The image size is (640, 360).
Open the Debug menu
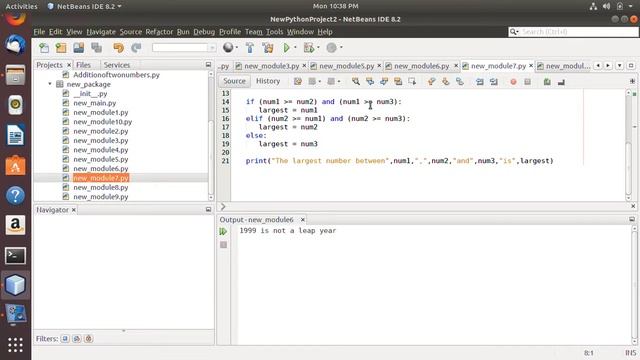click(x=204, y=31)
